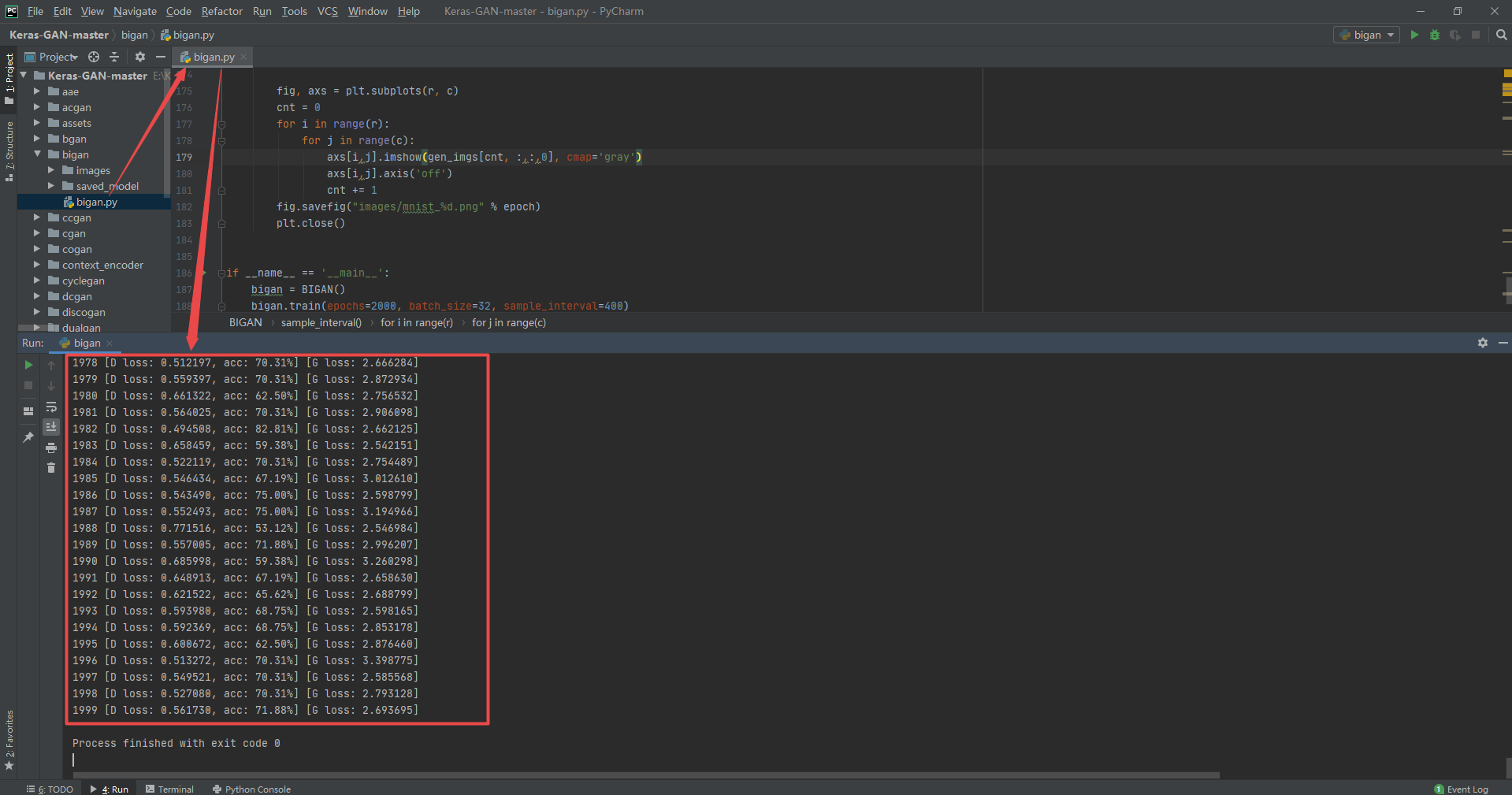Expand the acgan folder

[x=37, y=107]
